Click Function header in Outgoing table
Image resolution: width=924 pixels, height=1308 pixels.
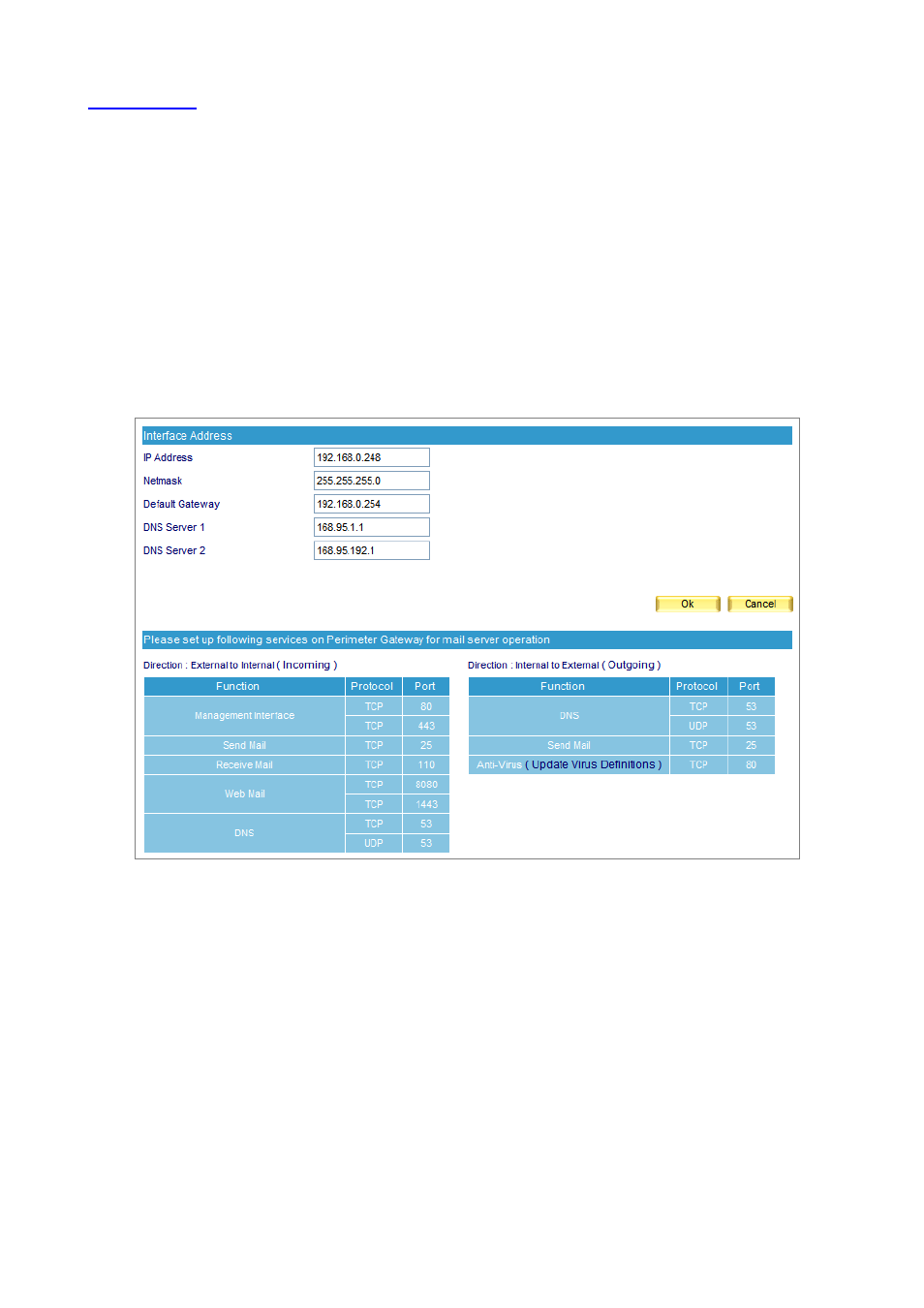569,686
